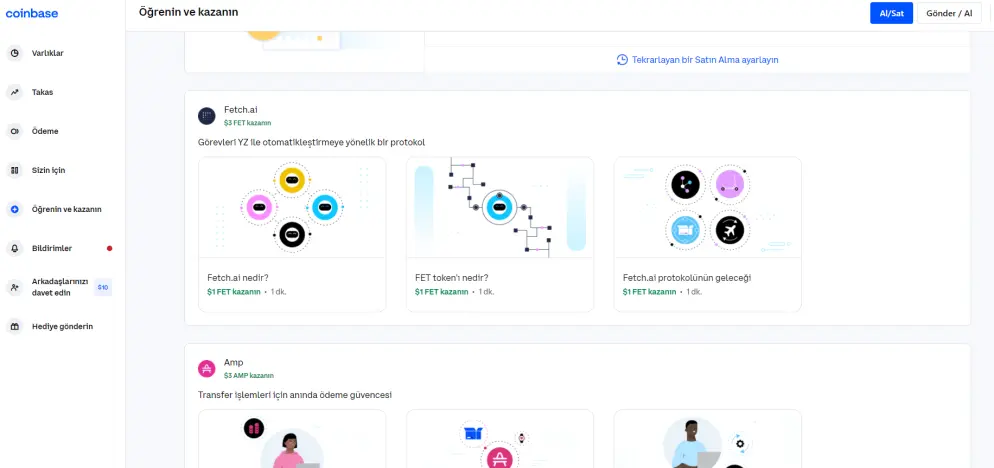Open Tekrarlayan bir Satın Alma ayarlayın link
994x468 pixels.
[x=705, y=60]
